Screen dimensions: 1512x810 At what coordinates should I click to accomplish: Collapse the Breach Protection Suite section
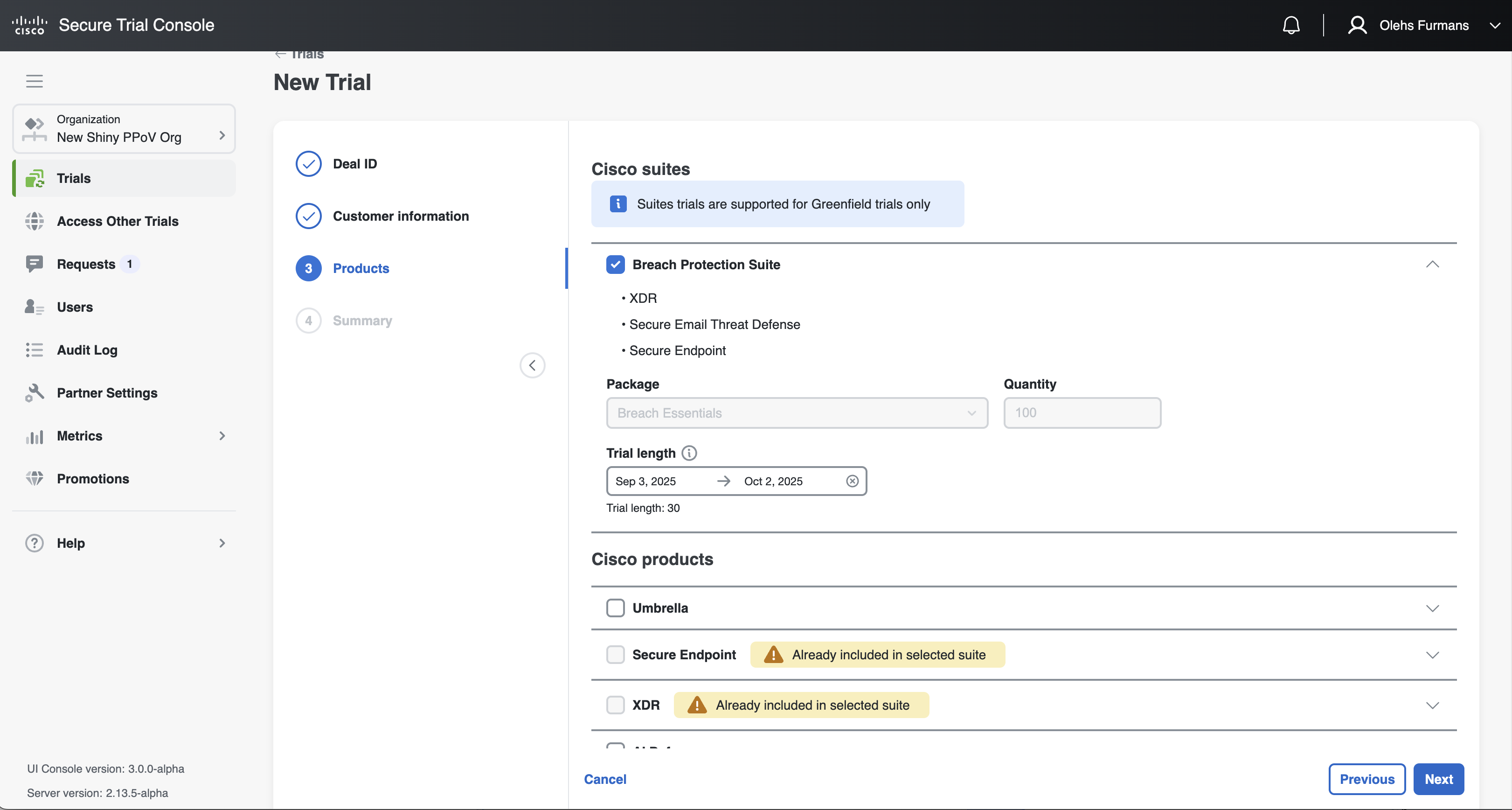1432,265
